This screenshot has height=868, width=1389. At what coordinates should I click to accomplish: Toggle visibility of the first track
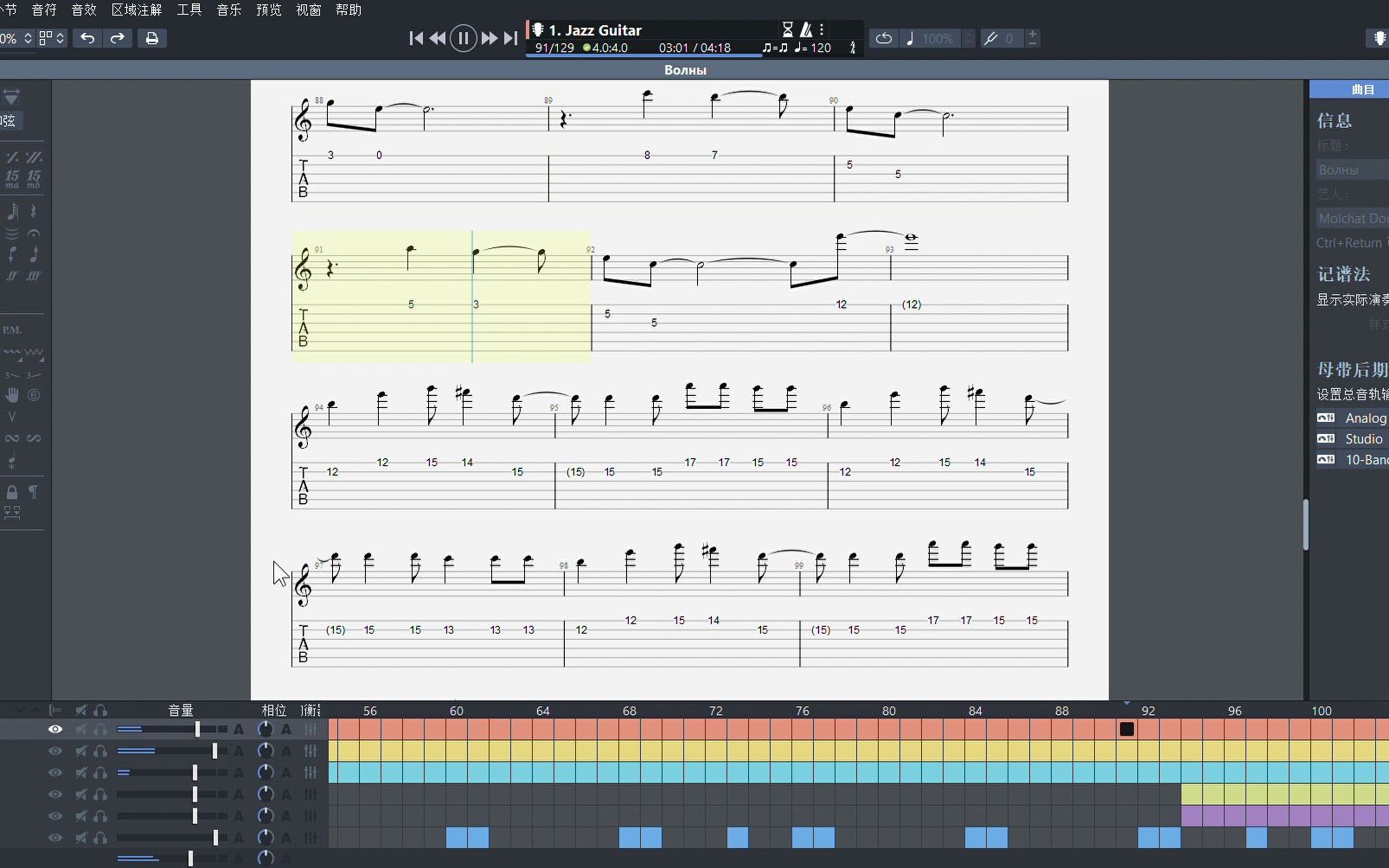tap(54, 730)
